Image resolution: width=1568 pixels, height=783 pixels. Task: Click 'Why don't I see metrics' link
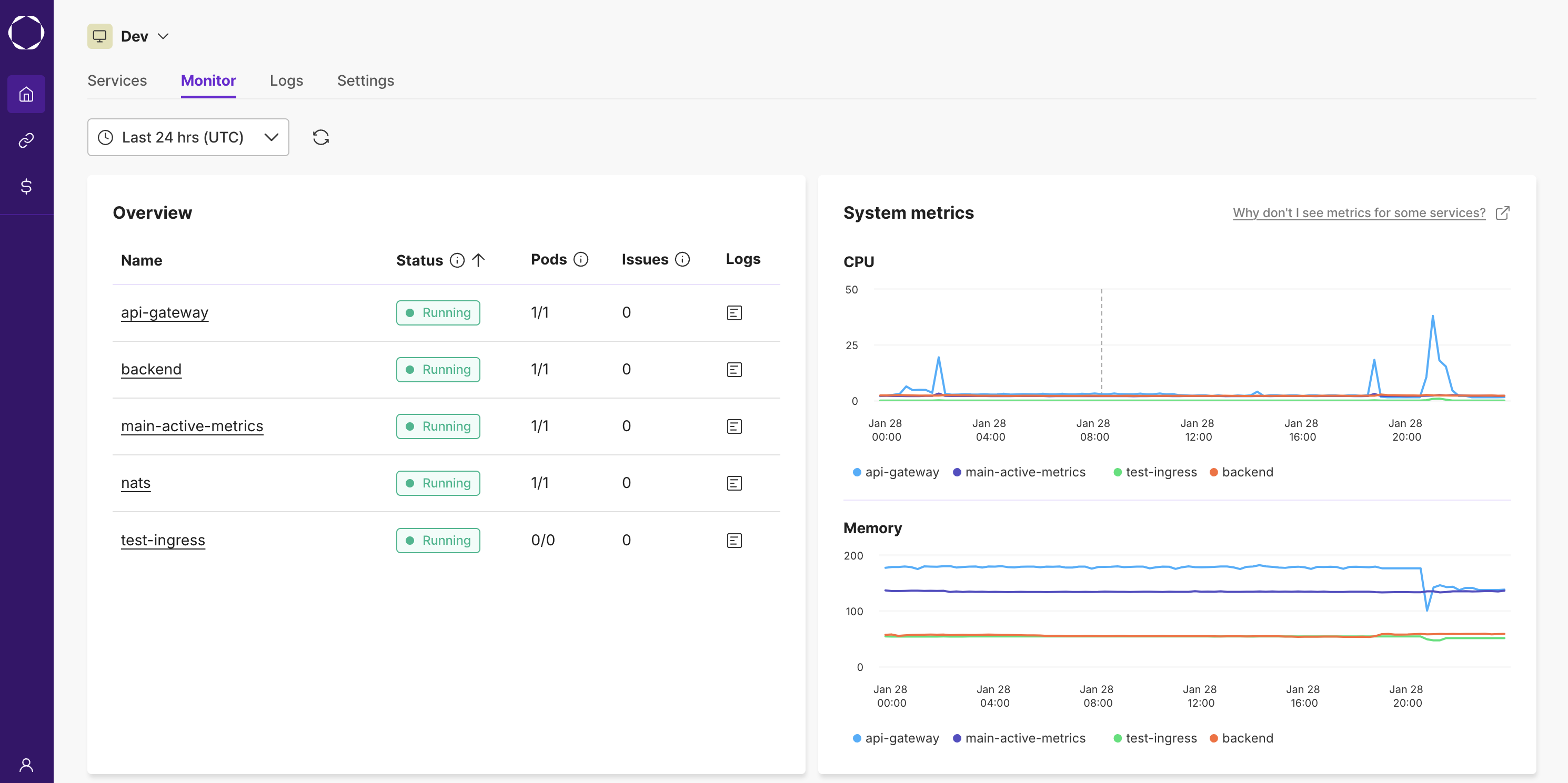tap(1359, 213)
